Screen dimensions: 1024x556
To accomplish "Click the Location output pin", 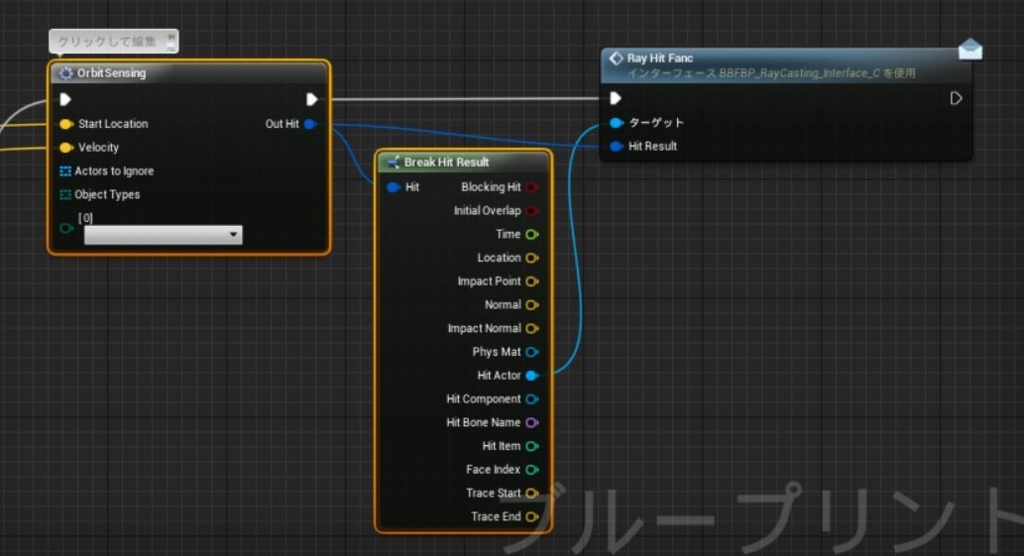I will tap(532, 258).
